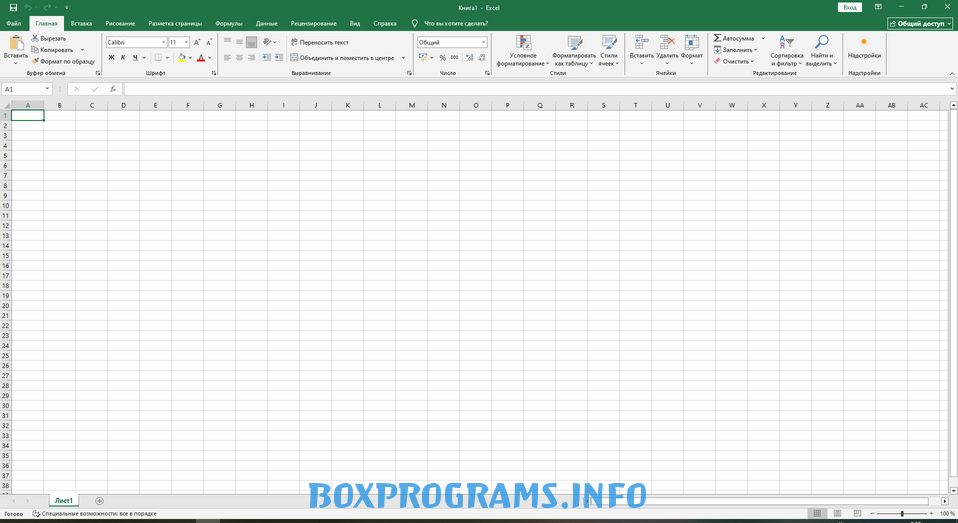The width and height of the screenshot is (958, 523).
Task: Click the add new sheet plus icon
Action: (x=99, y=500)
